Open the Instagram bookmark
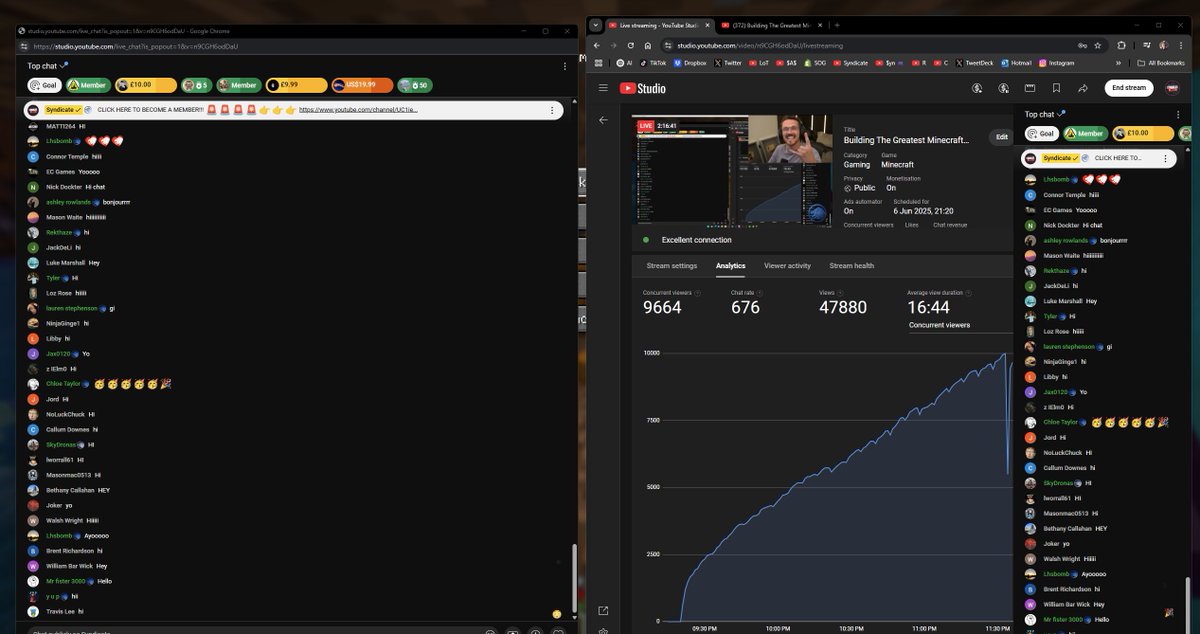This screenshot has height=634, width=1200. [1057, 62]
